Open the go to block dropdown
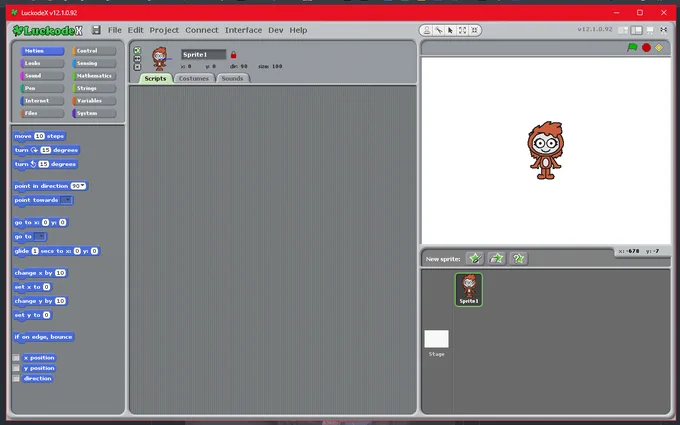 pos(40,236)
